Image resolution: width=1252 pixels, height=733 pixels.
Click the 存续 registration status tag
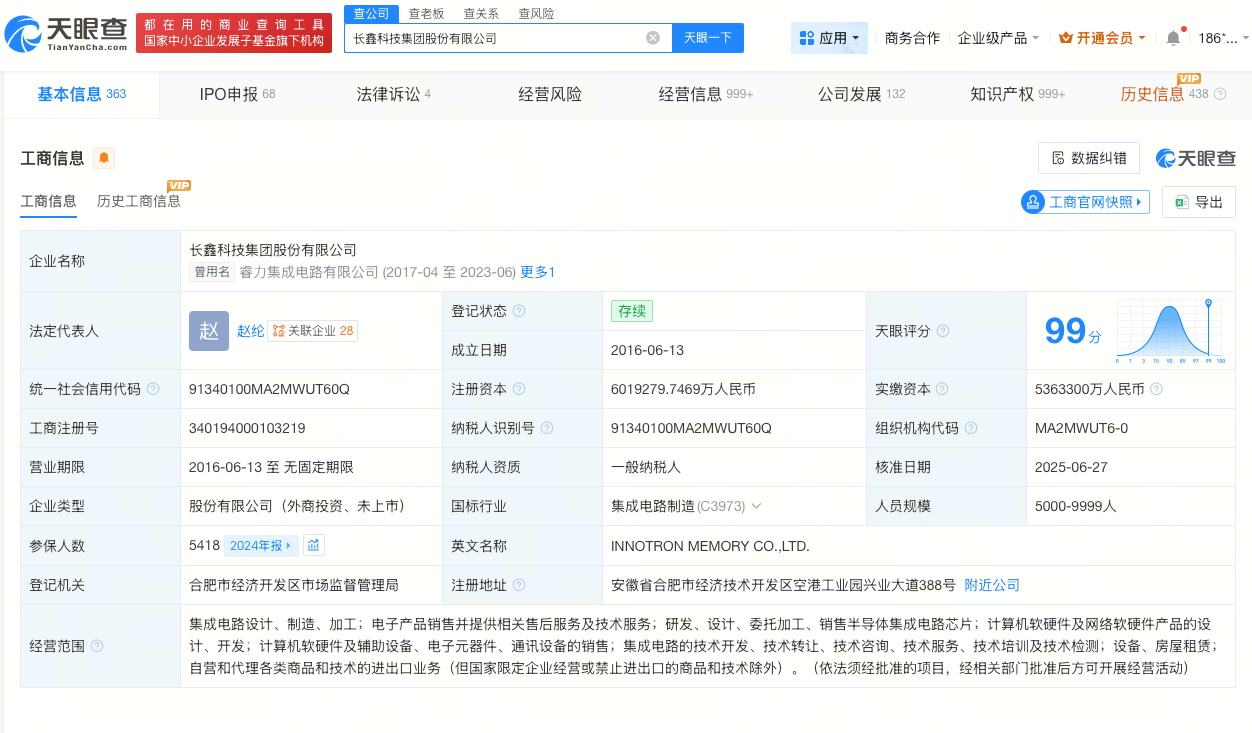coord(632,311)
